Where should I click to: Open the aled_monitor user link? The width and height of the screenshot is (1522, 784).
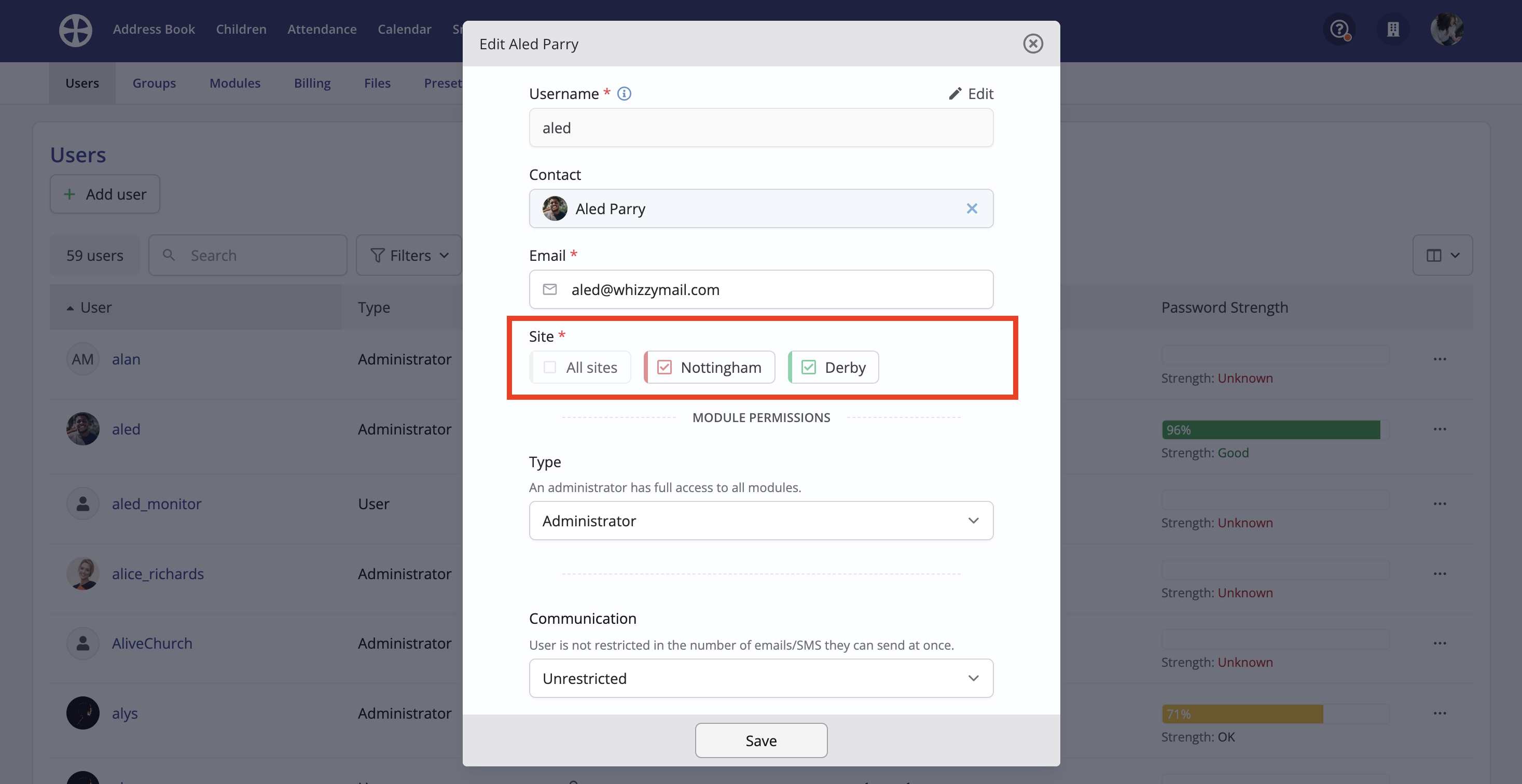click(157, 503)
